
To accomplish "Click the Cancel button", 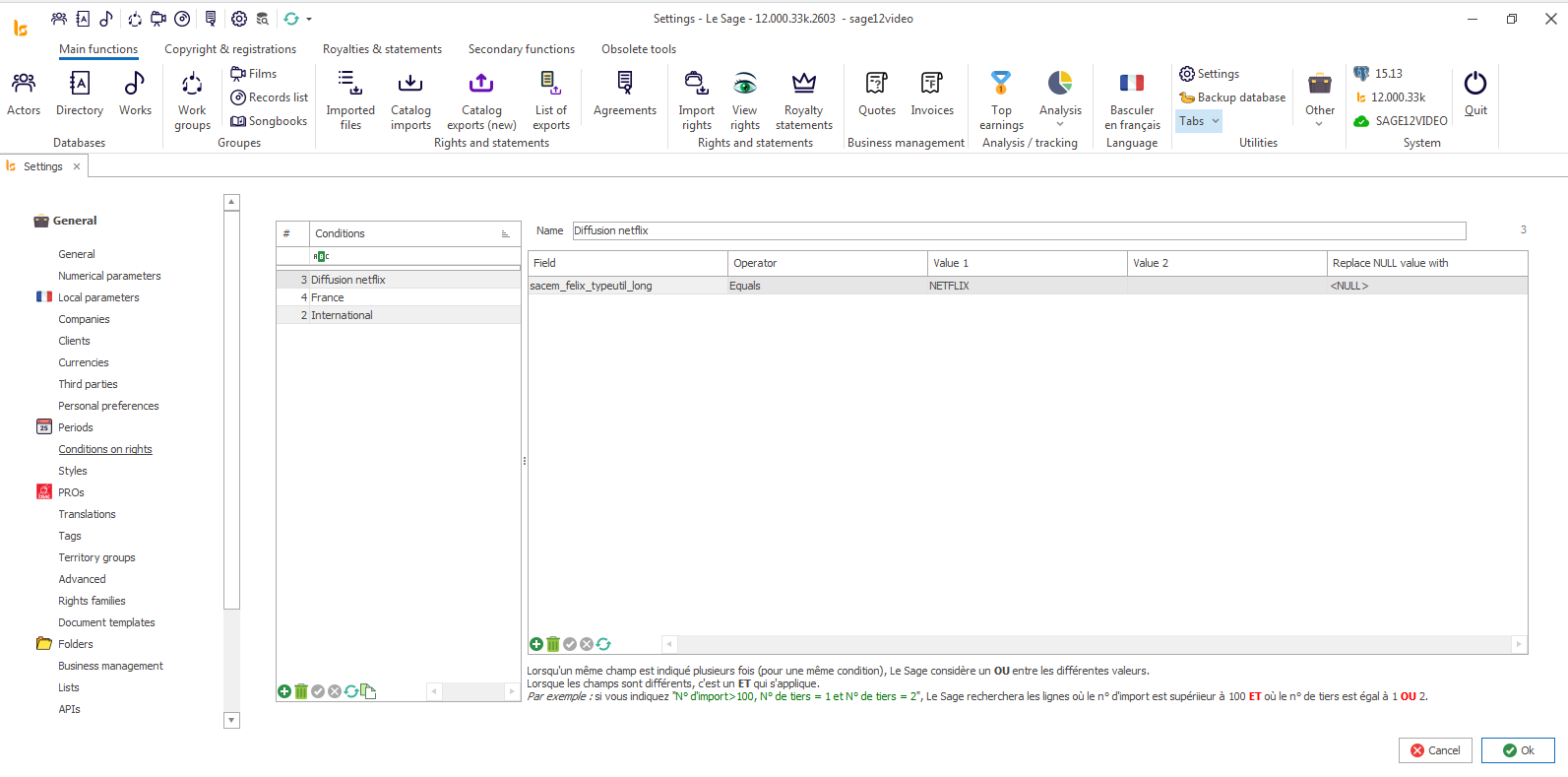I will click(x=1434, y=750).
